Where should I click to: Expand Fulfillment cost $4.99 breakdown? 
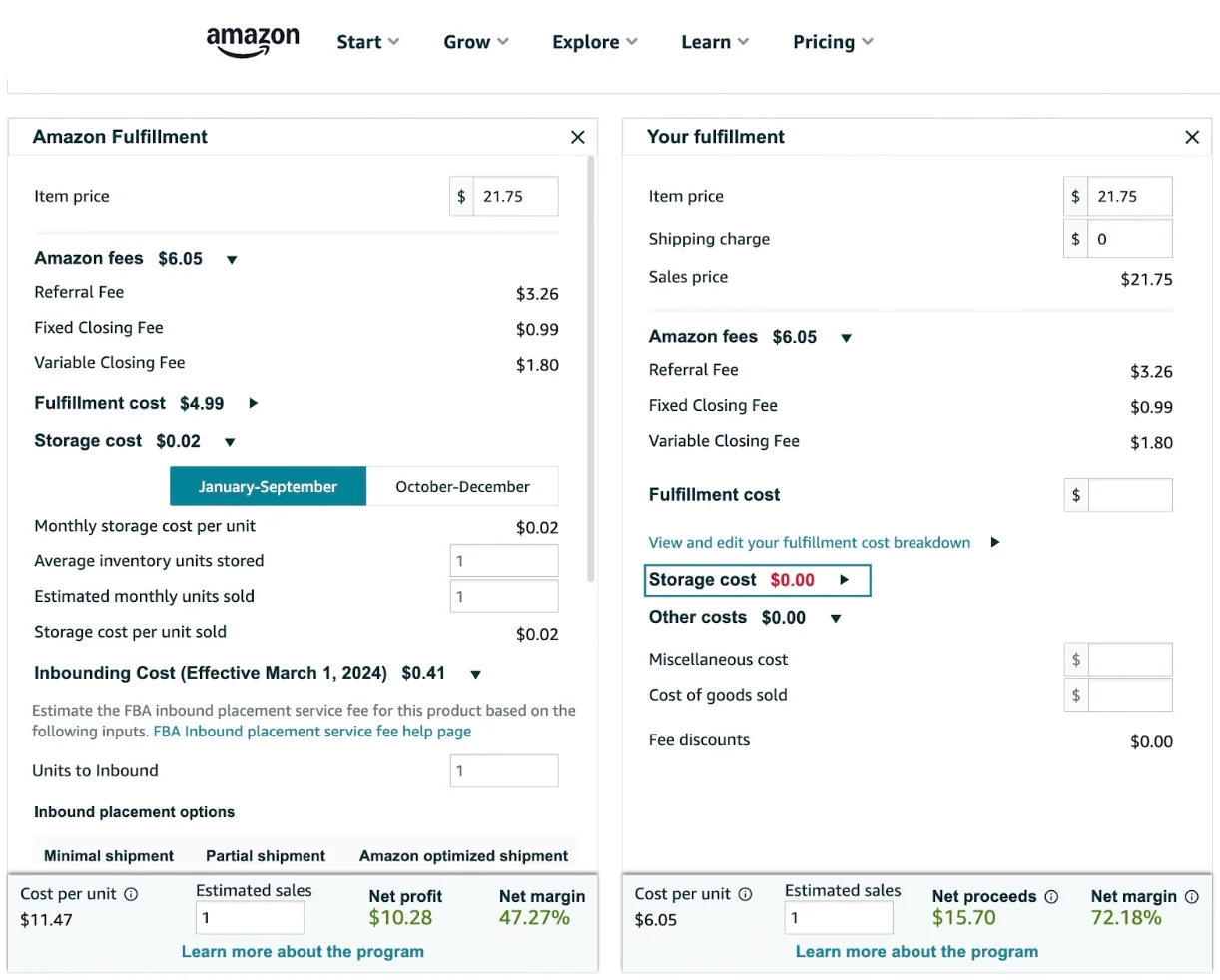click(x=254, y=404)
